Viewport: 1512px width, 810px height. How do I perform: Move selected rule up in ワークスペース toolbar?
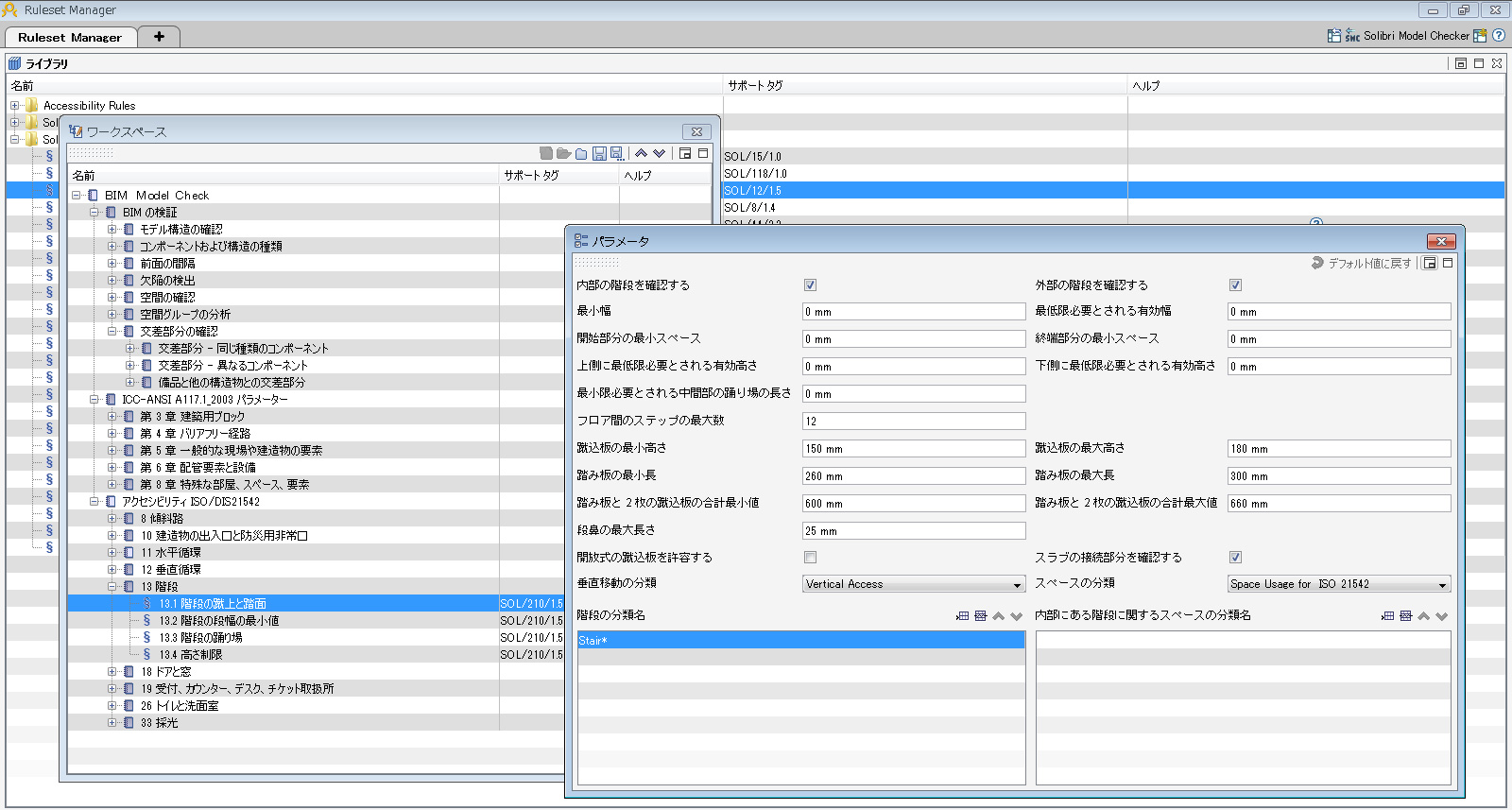(x=642, y=153)
